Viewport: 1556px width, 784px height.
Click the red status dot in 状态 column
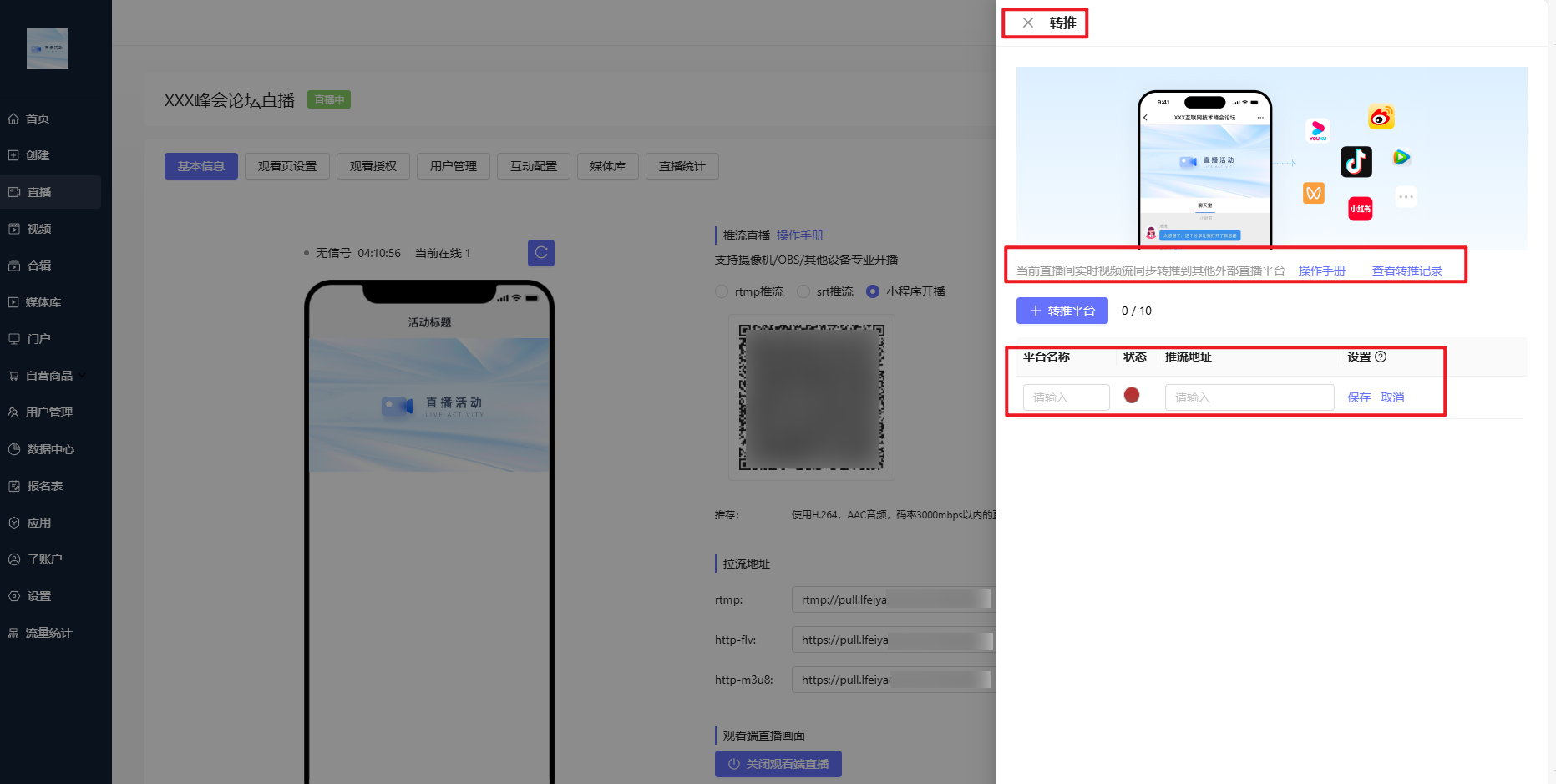click(x=1132, y=395)
